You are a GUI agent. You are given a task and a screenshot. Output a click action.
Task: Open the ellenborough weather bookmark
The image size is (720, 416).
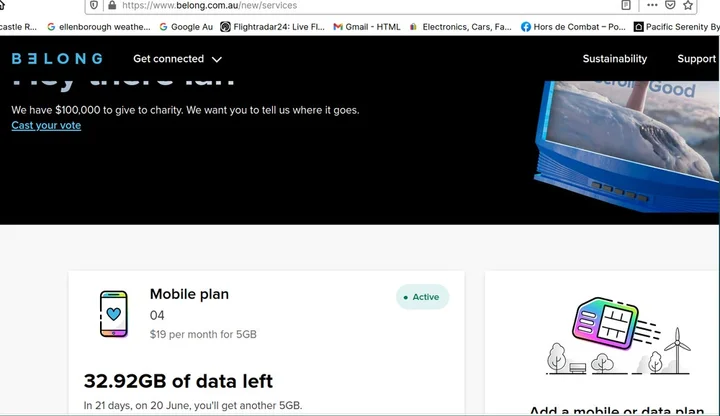pos(99,27)
